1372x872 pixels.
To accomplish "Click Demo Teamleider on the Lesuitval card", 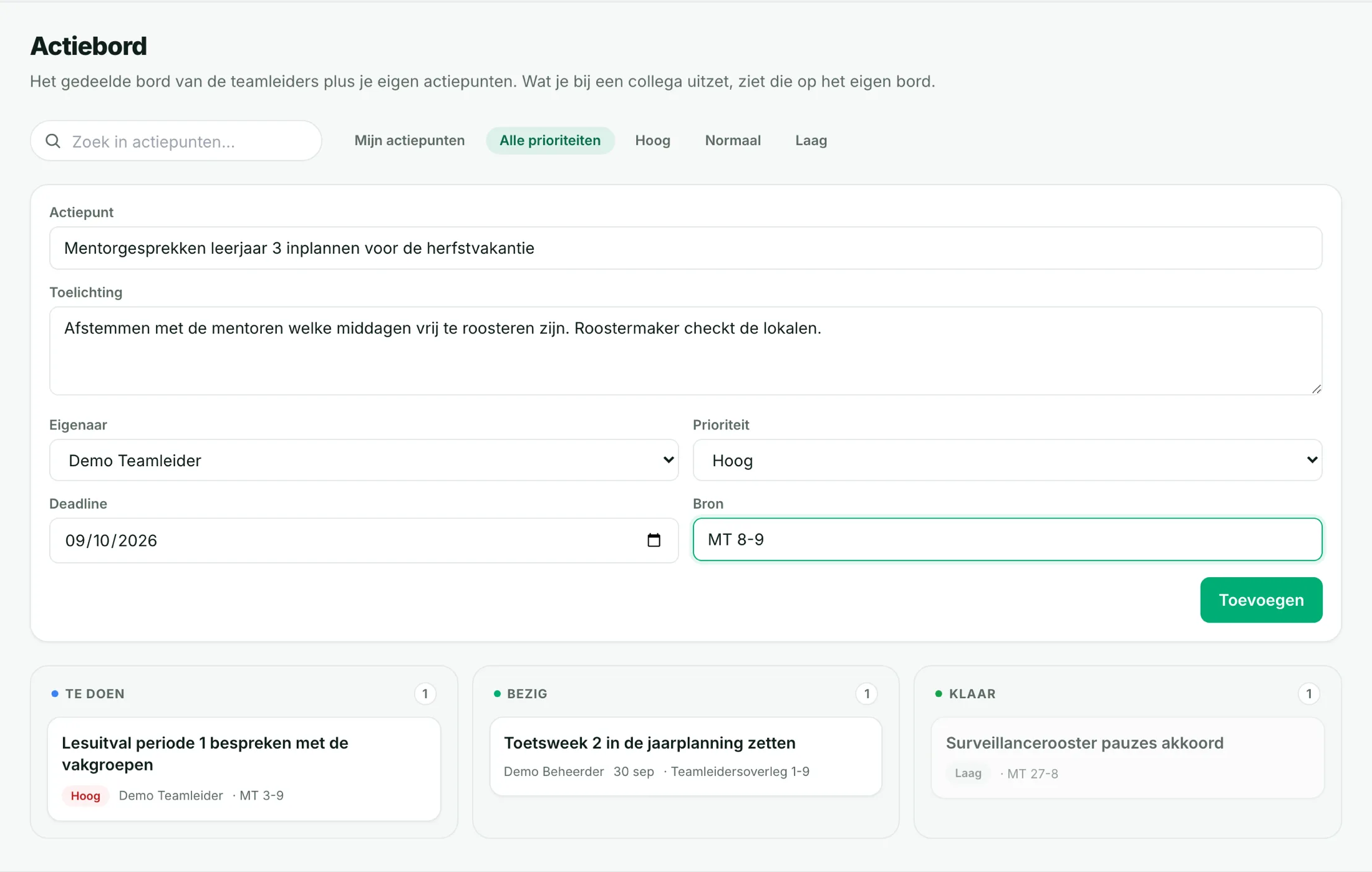I will 171,795.
